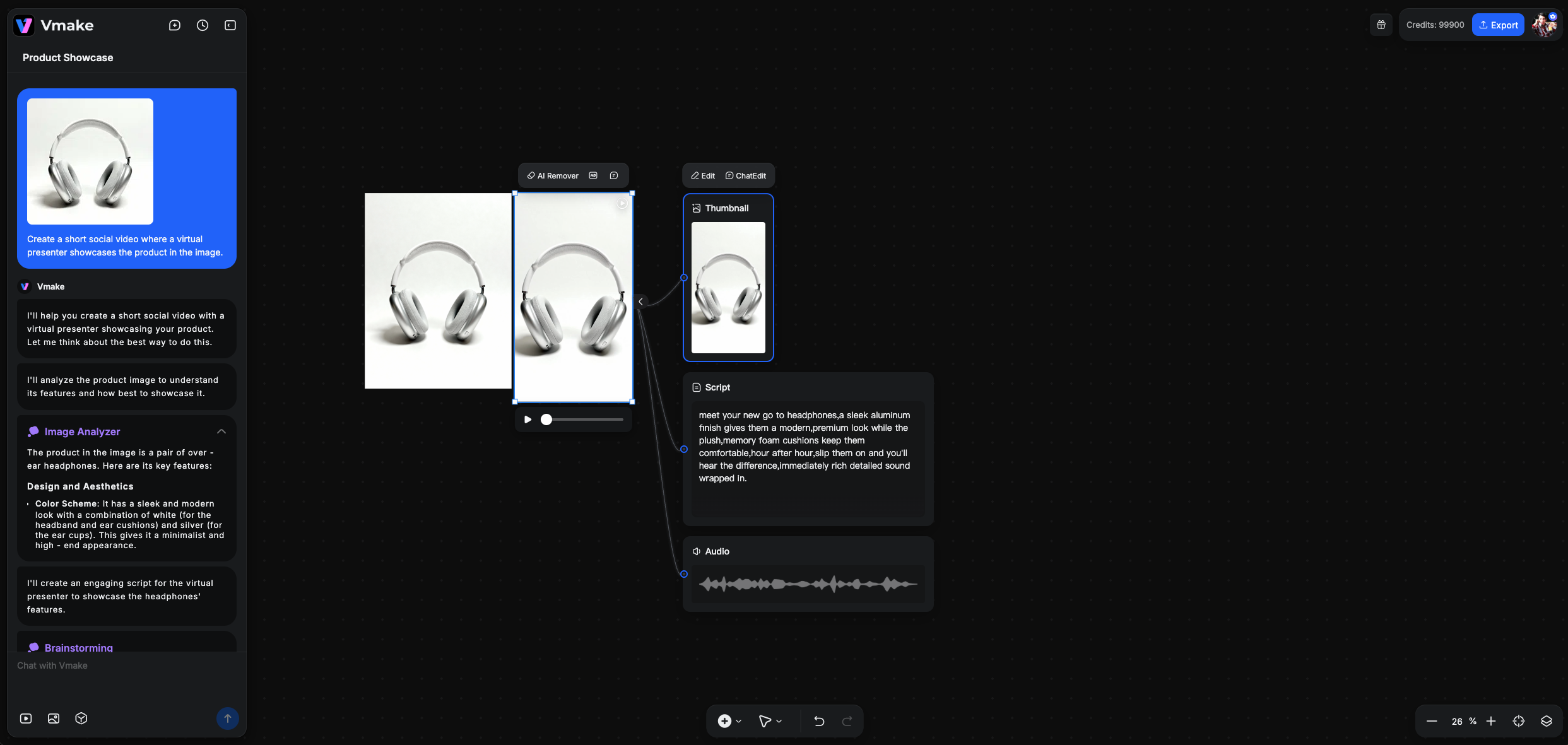The width and height of the screenshot is (1568, 745).
Task: Click the gift icon near credits
Action: click(x=1381, y=25)
